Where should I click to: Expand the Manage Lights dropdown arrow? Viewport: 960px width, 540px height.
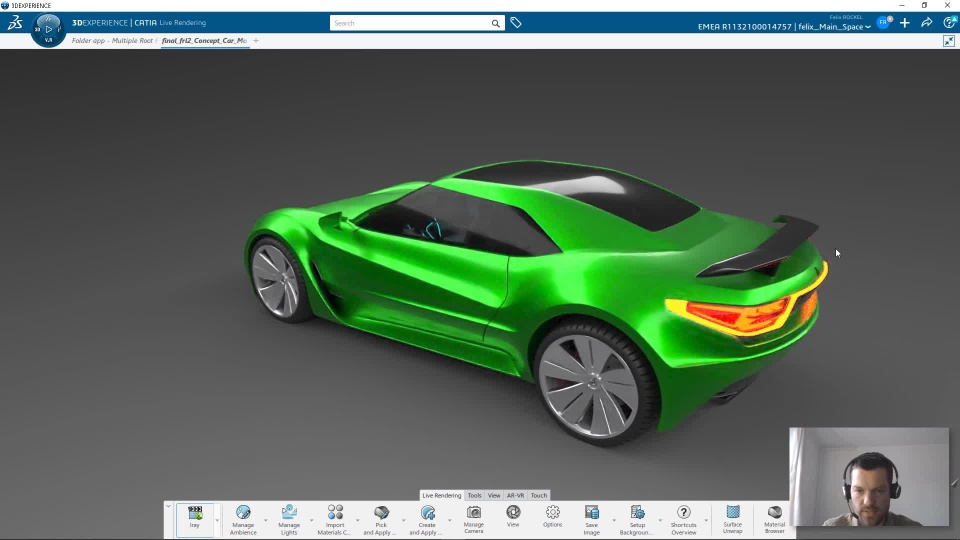coord(312,520)
